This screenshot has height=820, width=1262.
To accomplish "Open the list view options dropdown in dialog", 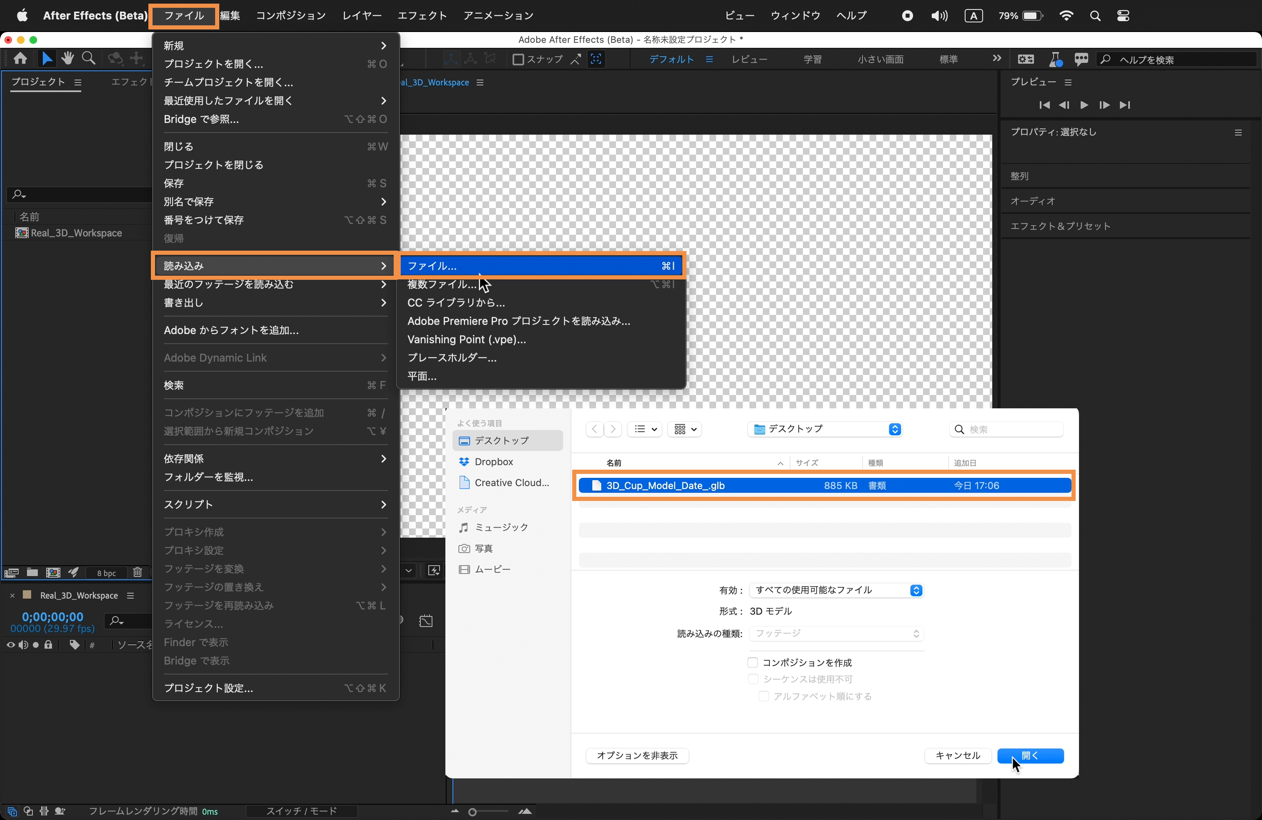I will [x=645, y=429].
